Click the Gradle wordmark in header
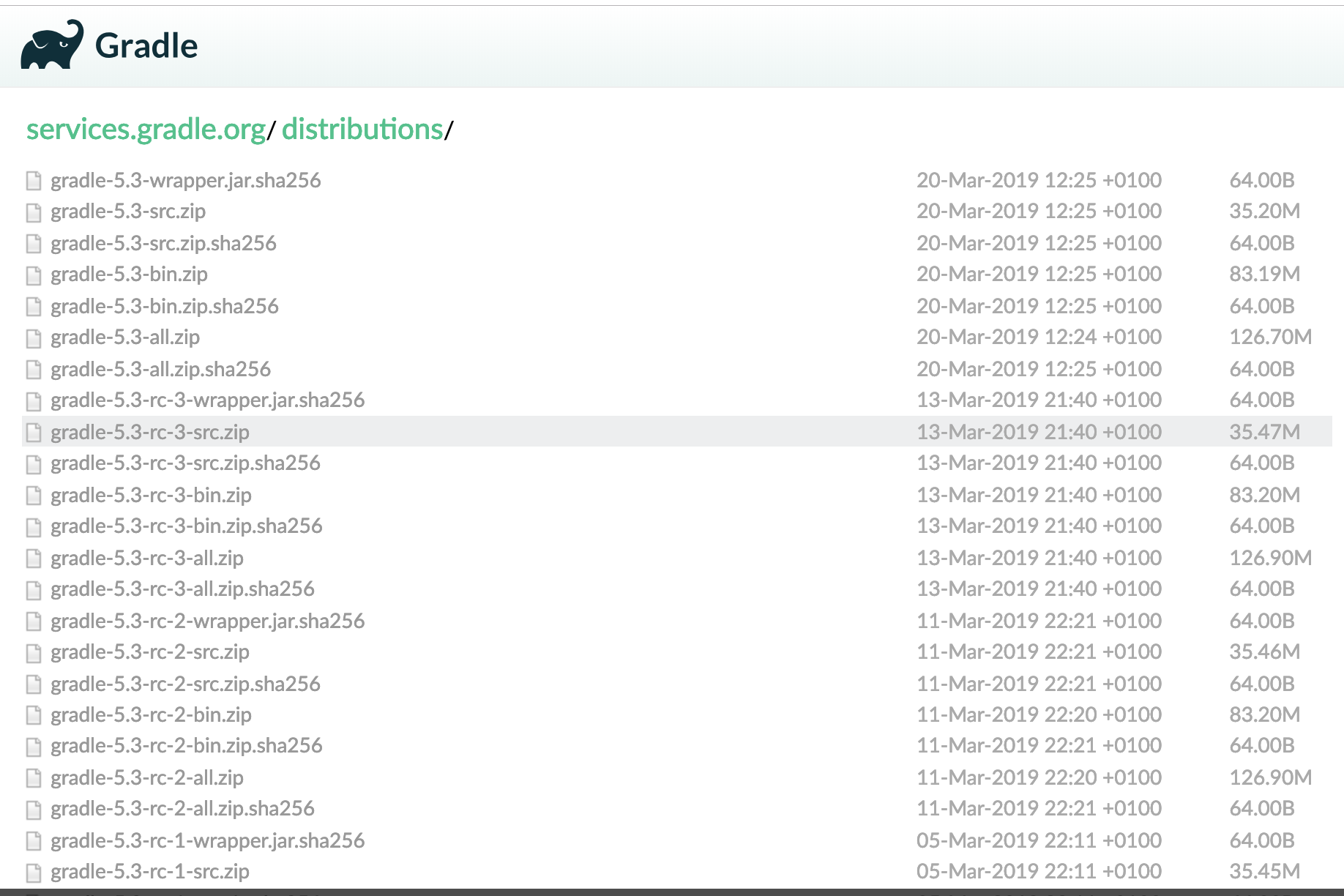The height and width of the screenshot is (896, 1344). coord(146,45)
